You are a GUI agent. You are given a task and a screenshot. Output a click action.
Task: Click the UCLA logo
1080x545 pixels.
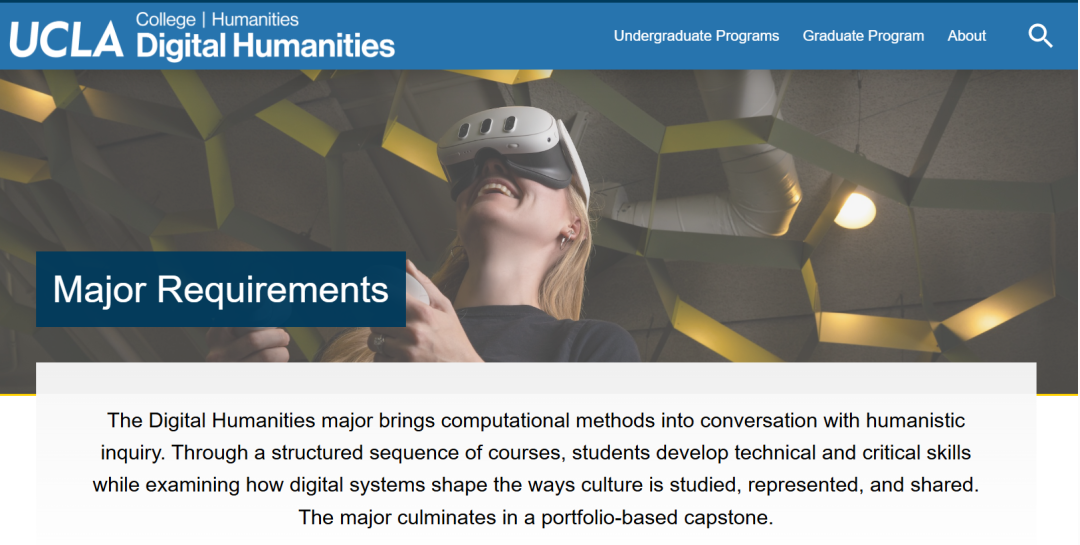click(66, 39)
